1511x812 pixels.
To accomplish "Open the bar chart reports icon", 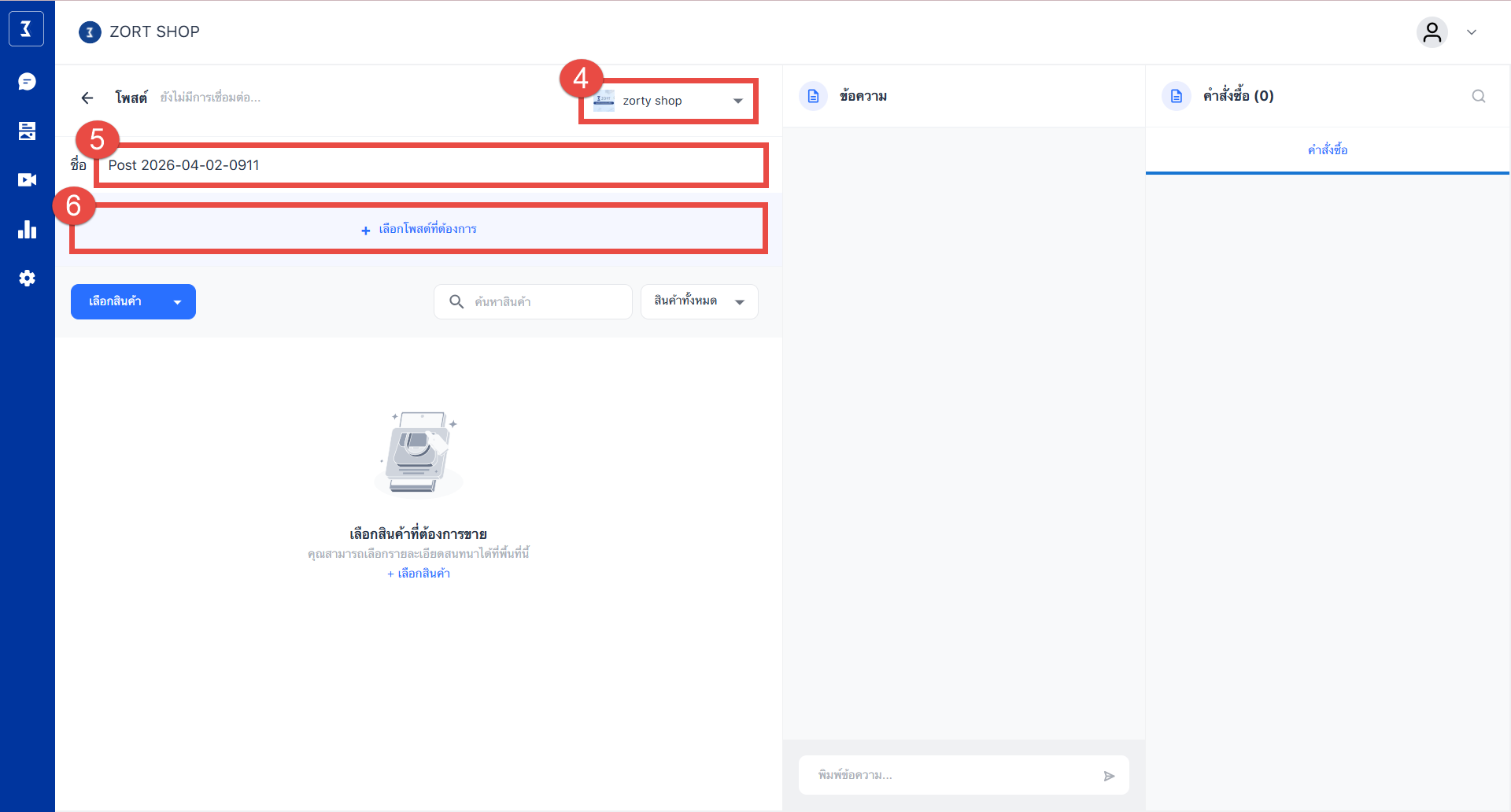I will (x=27, y=229).
